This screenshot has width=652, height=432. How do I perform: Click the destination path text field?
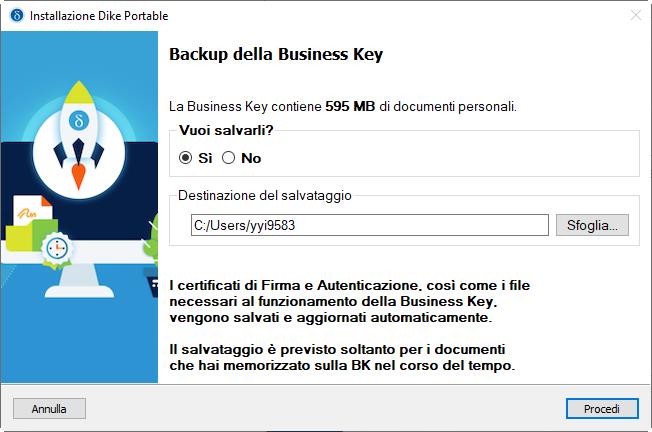point(369,225)
